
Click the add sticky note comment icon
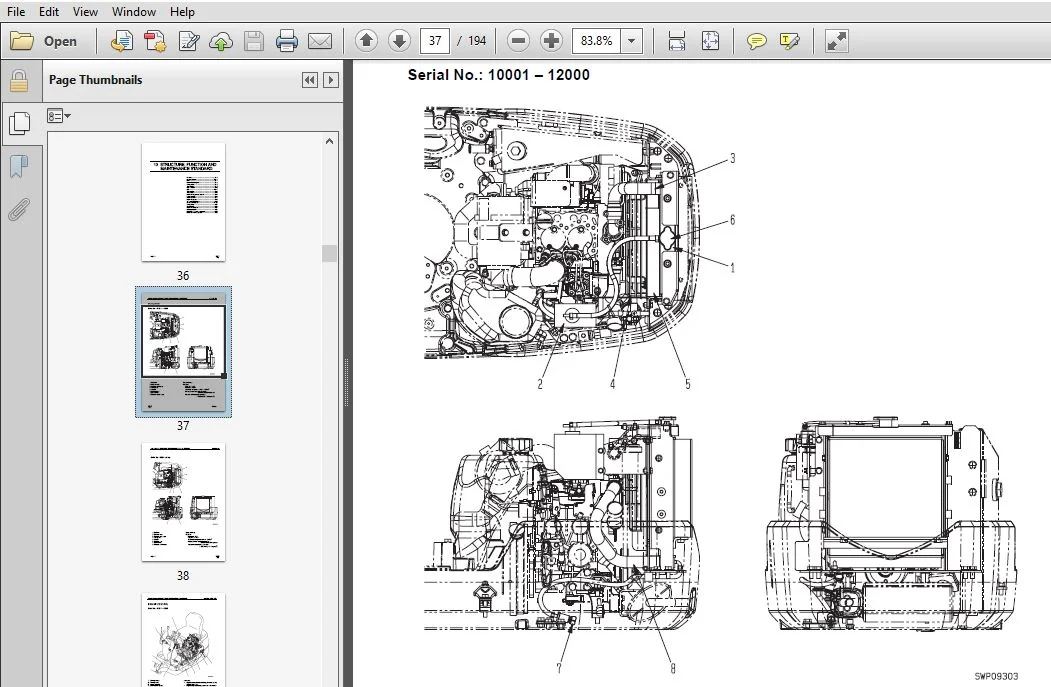(x=756, y=41)
